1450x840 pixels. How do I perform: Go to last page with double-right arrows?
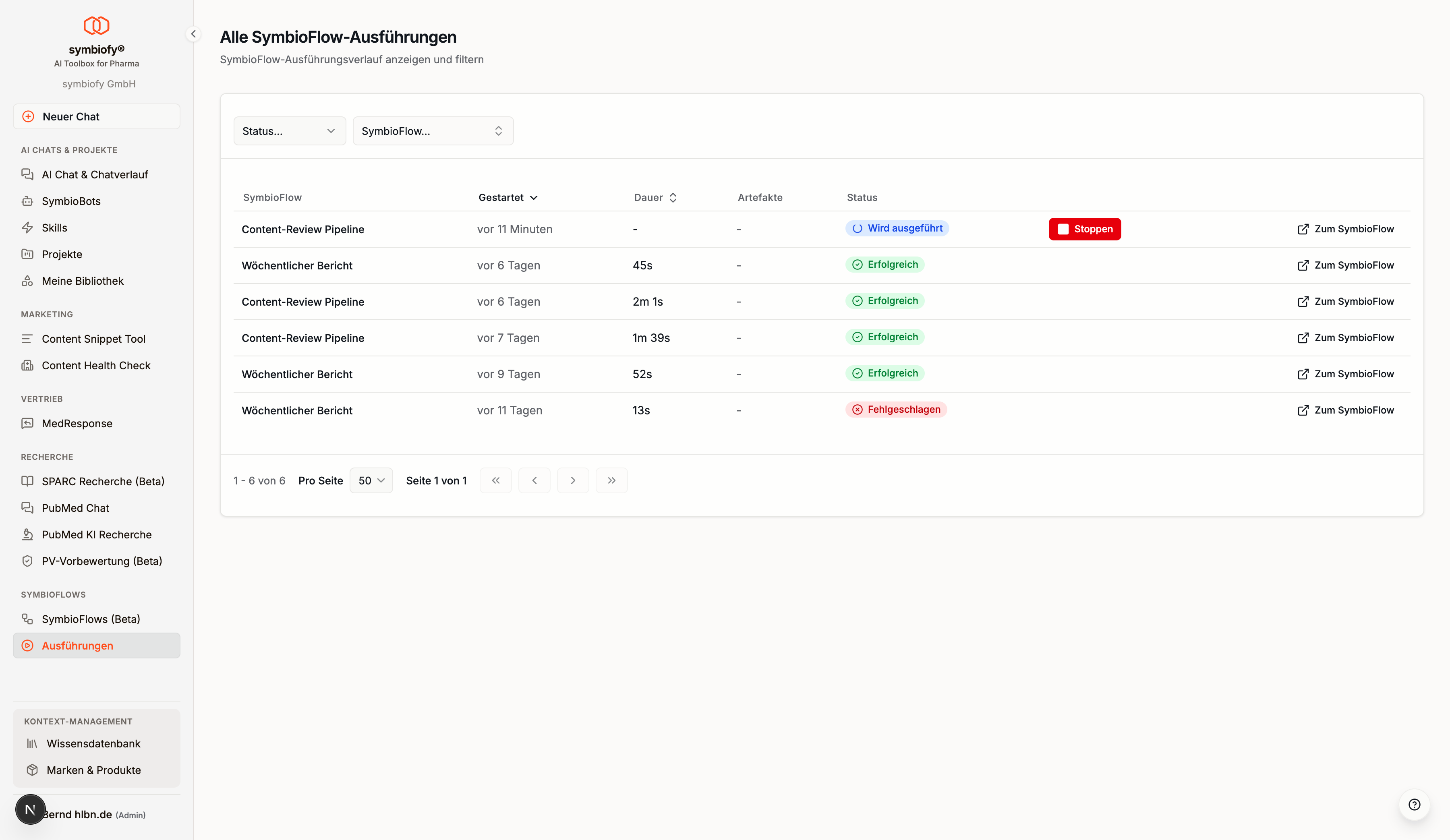[612, 480]
